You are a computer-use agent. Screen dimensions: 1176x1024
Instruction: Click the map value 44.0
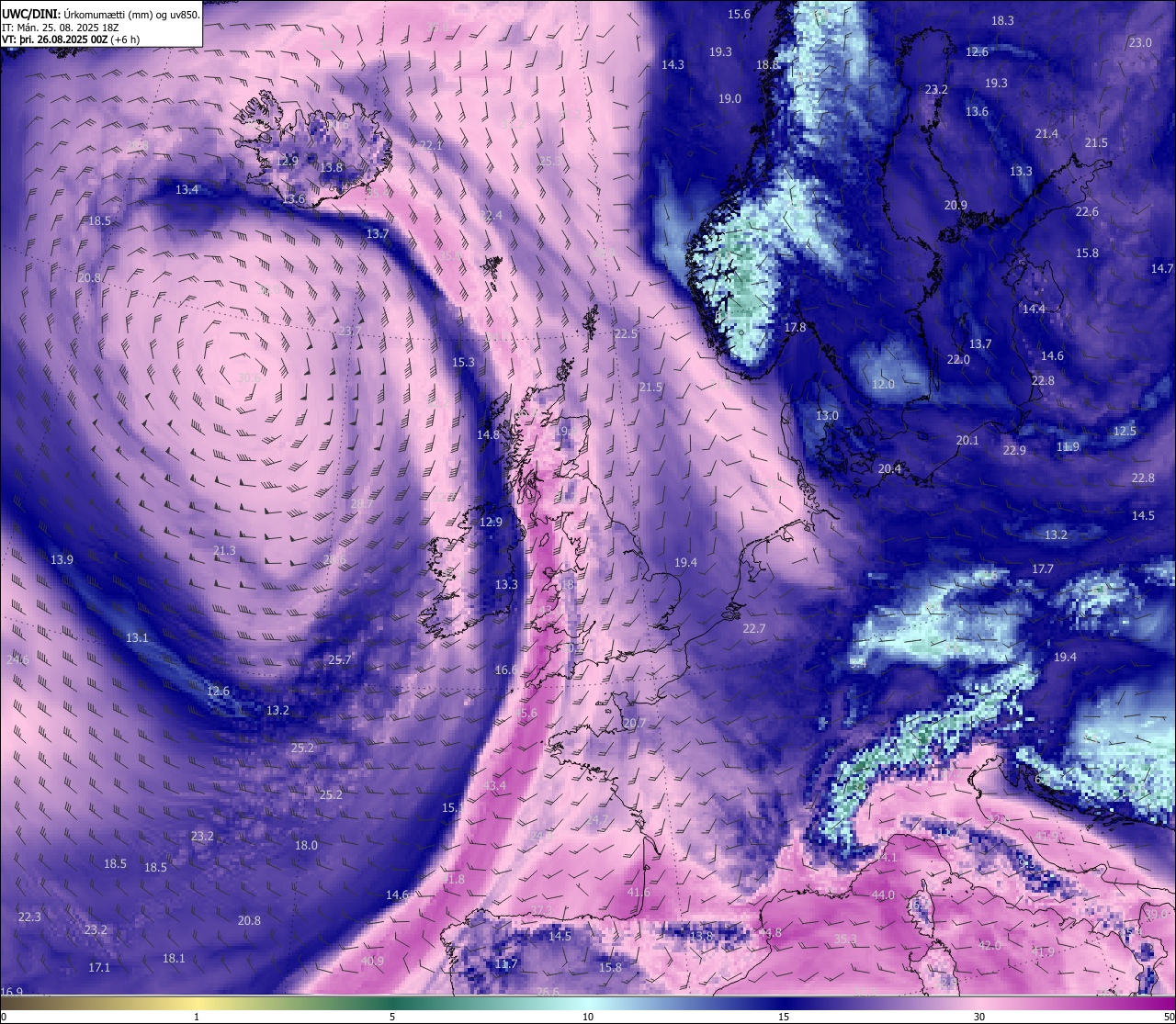point(883,895)
